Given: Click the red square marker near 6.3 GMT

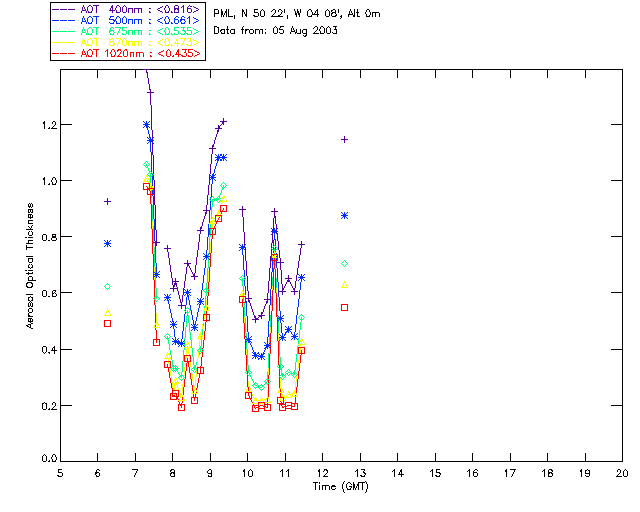Looking at the screenshot, I should (x=107, y=323).
